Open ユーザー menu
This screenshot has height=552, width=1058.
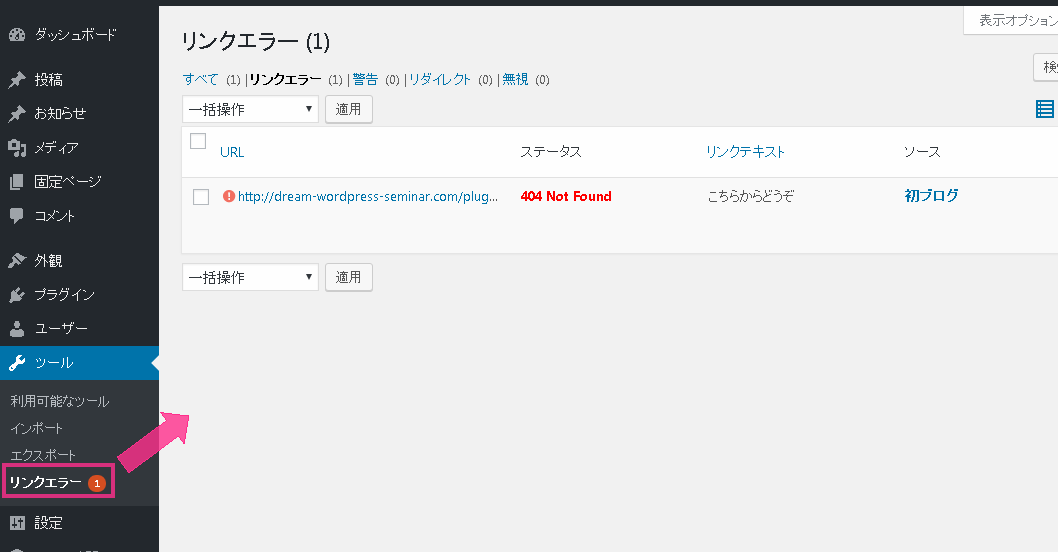(x=61, y=329)
